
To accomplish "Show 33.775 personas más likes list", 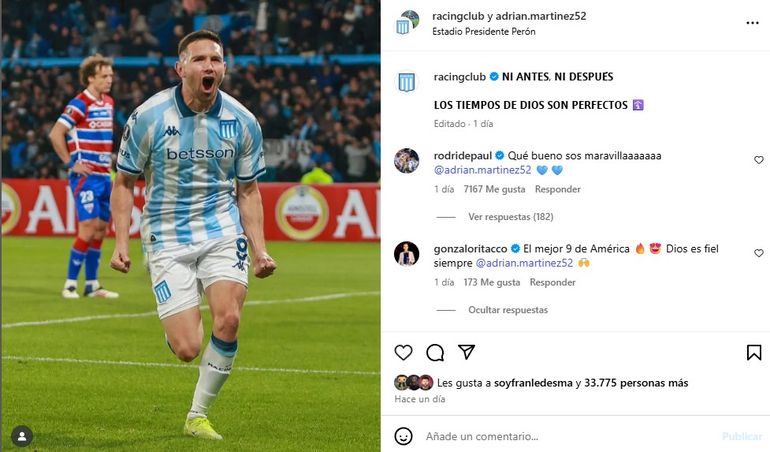I will click(636, 383).
